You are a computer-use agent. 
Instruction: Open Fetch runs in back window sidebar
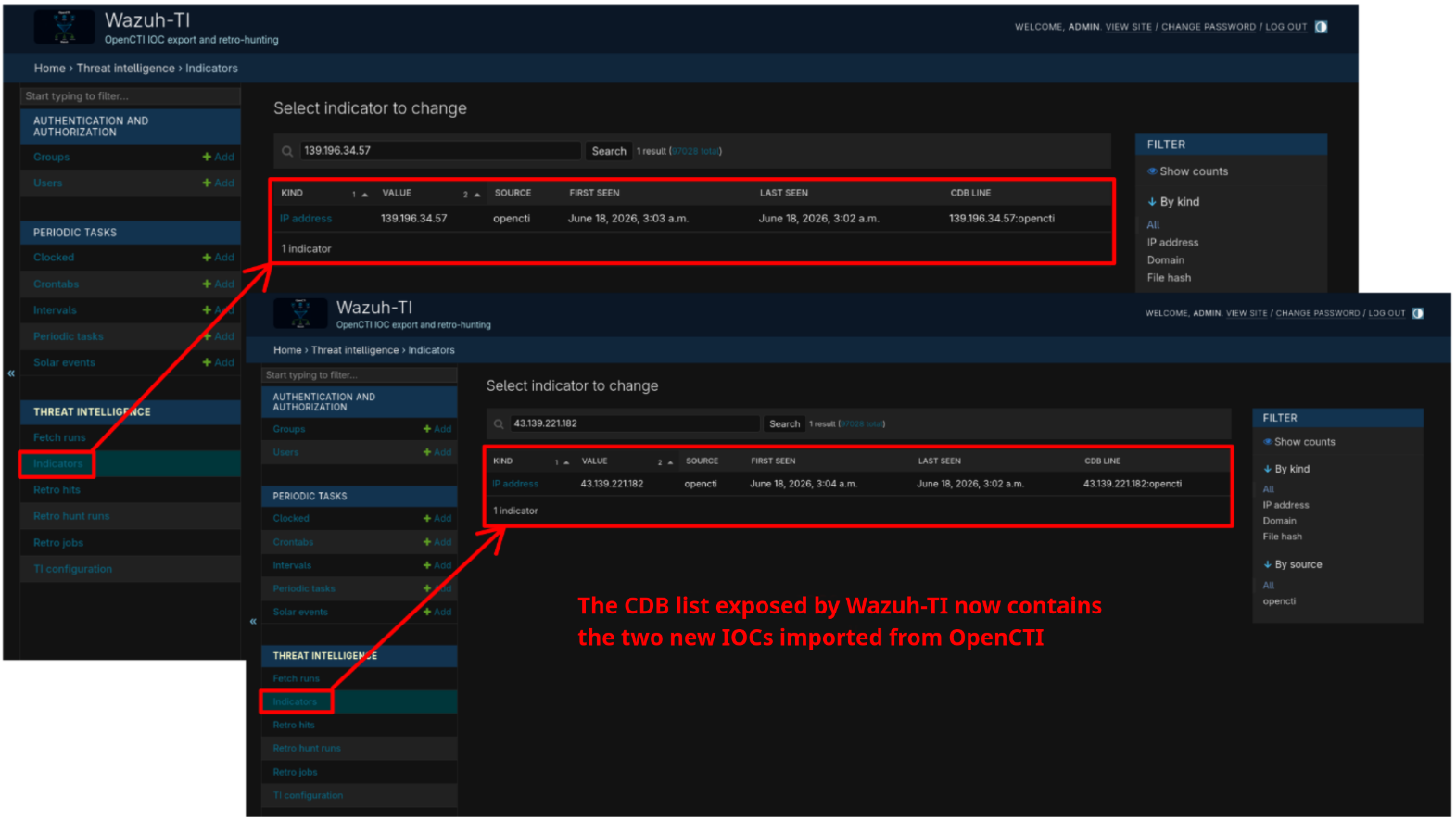[x=59, y=437]
